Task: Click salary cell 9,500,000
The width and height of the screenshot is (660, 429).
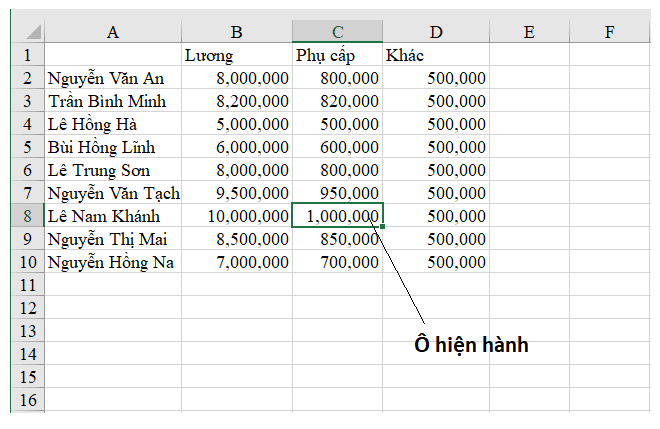Action: coord(237,193)
